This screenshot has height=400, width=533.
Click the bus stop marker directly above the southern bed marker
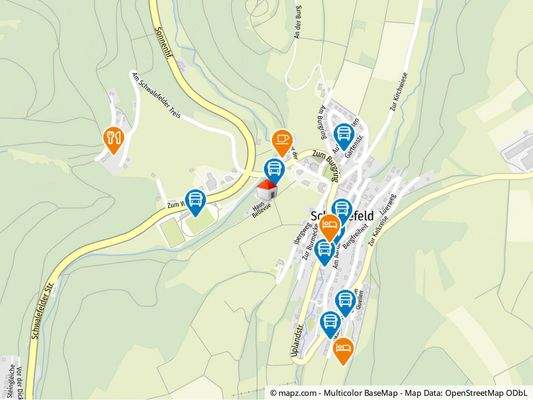tap(330, 325)
